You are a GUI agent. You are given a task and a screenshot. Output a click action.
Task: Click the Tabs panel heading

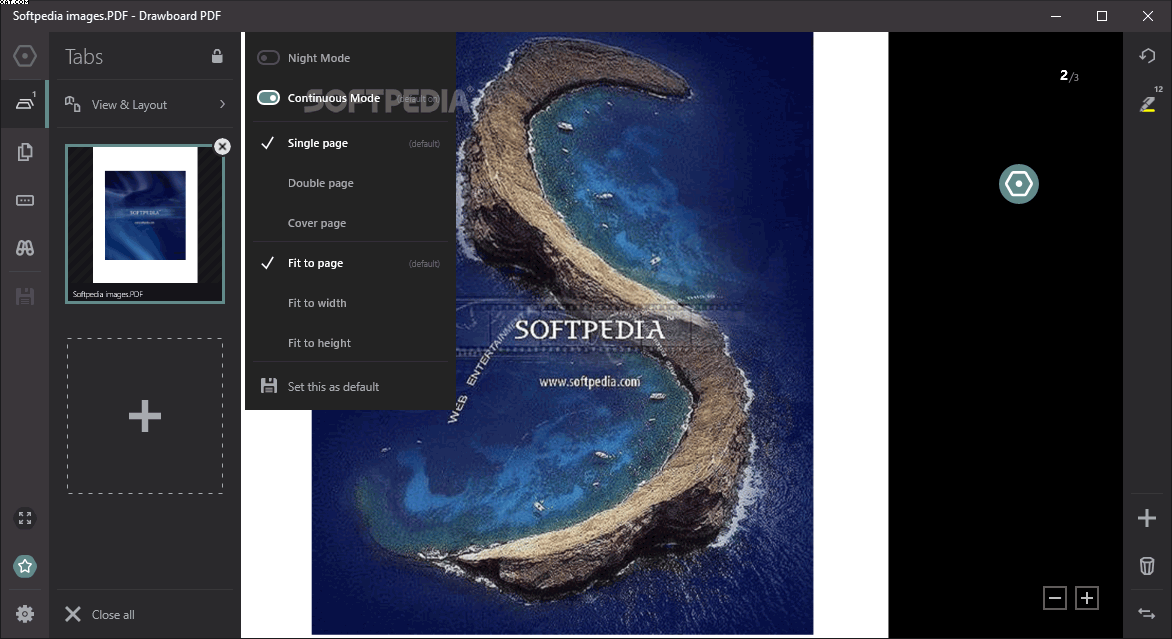click(x=84, y=56)
